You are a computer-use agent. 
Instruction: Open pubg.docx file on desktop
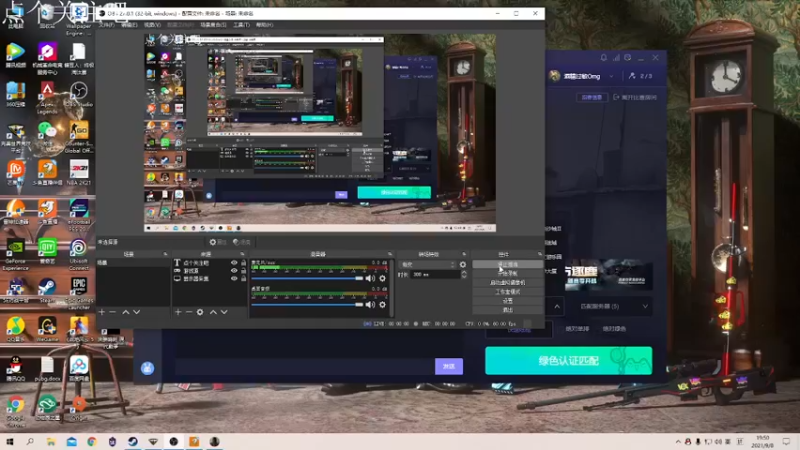pos(47,369)
